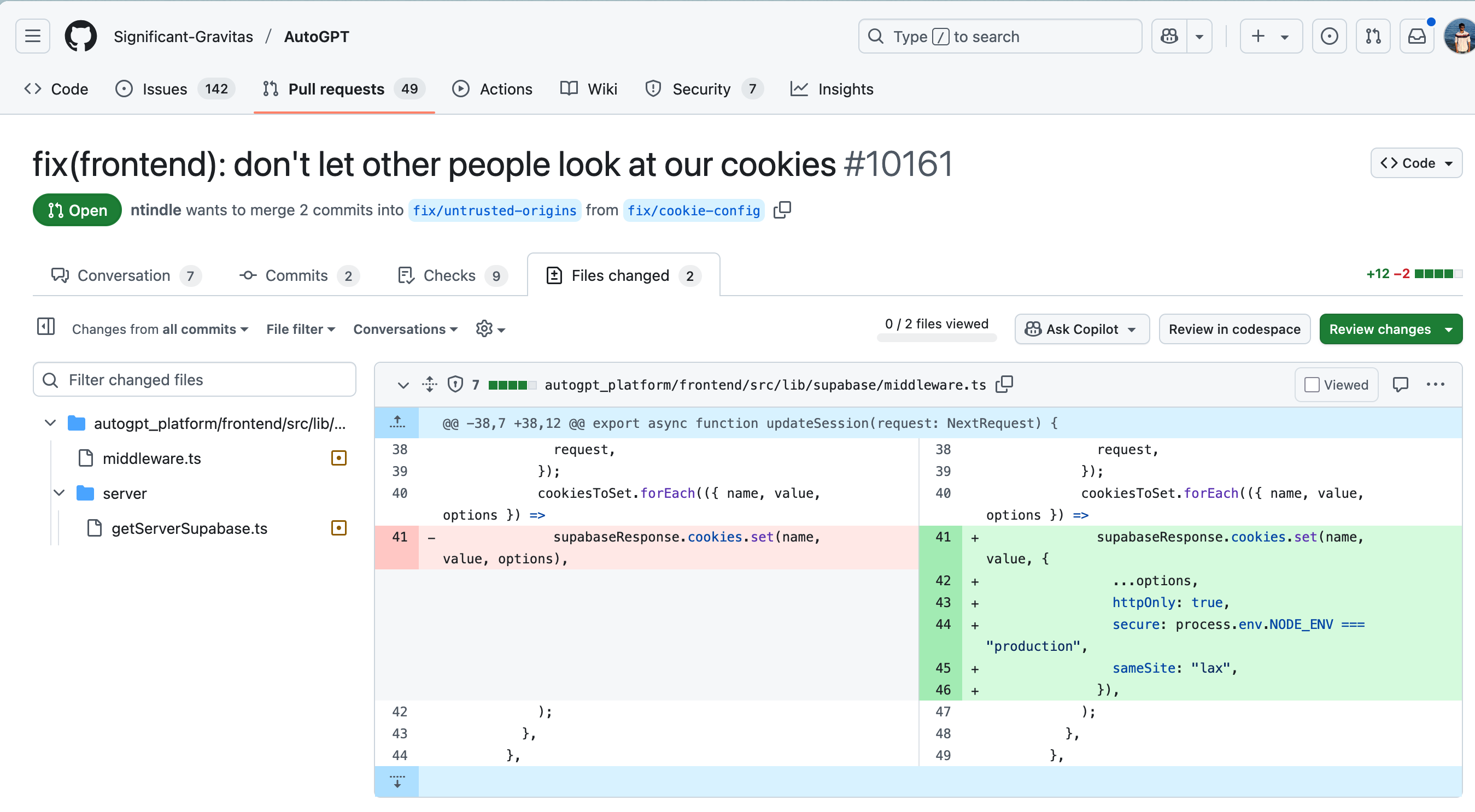The image size is (1475, 812).
Task: Open the Pull requests tab
Action: coord(344,89)
